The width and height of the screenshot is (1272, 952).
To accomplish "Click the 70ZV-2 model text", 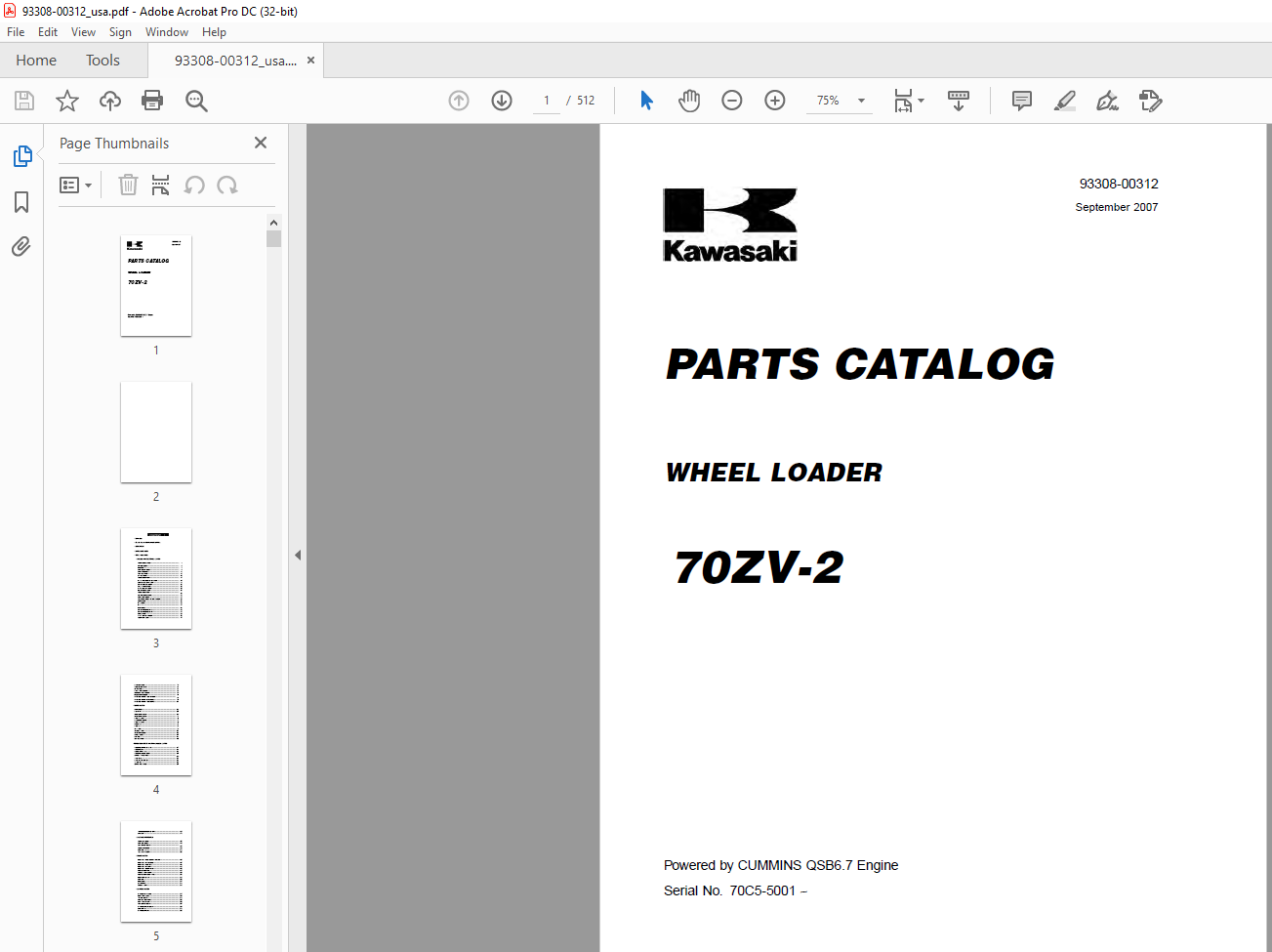I will click(x=759, y=567).
